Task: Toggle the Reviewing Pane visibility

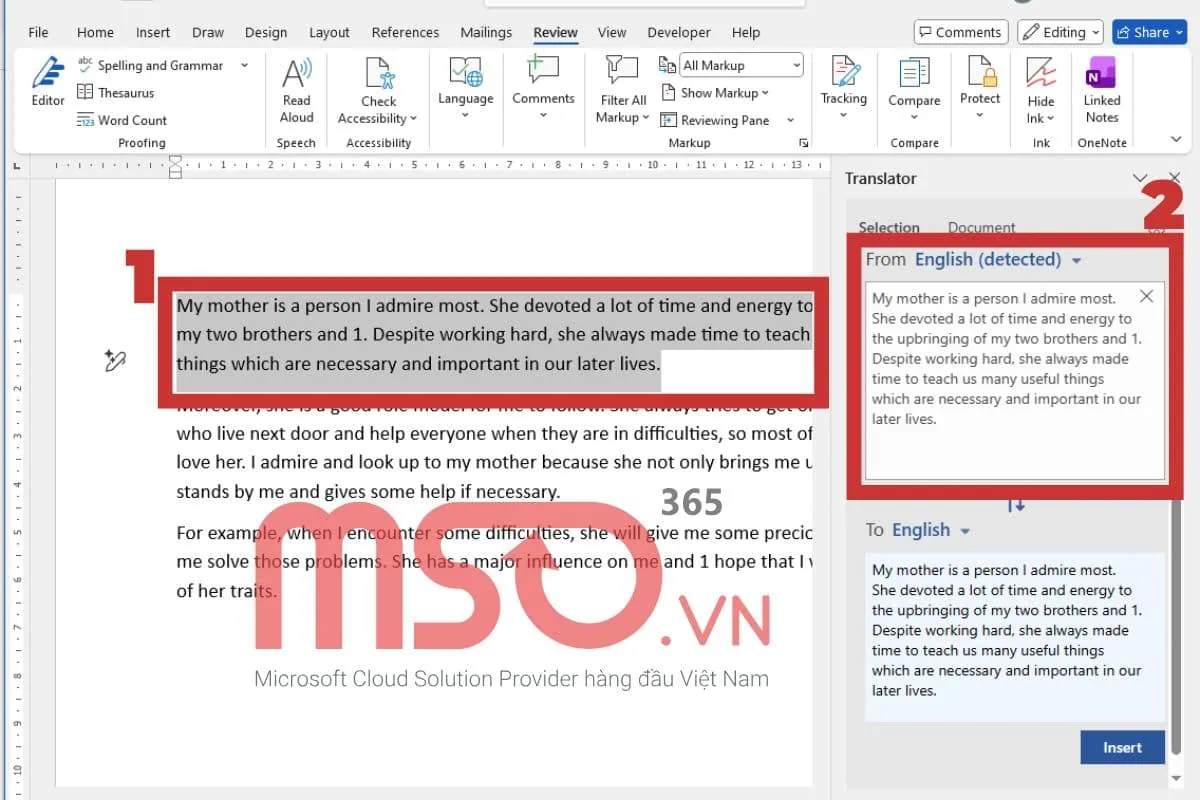Action: pyautogui.click(x=722, y=120)
